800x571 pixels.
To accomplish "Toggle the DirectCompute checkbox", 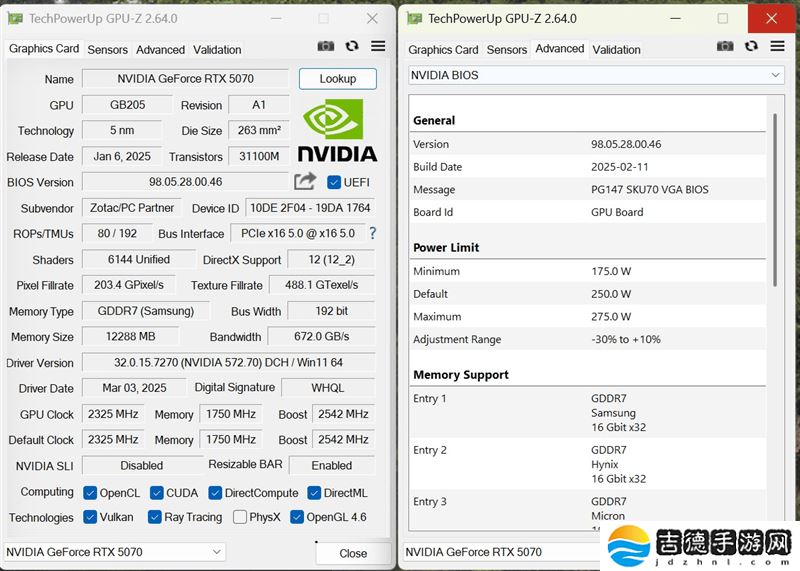I will 215,493.
